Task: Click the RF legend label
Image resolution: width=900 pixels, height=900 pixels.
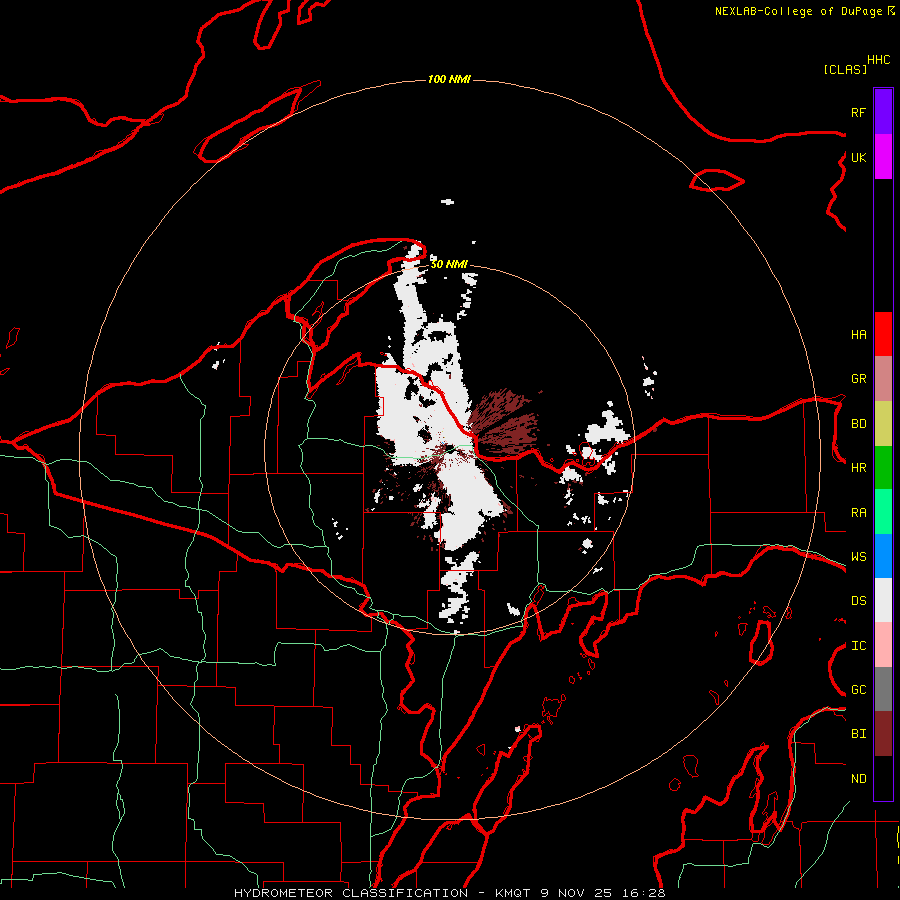Action: (x=859, y=113)
